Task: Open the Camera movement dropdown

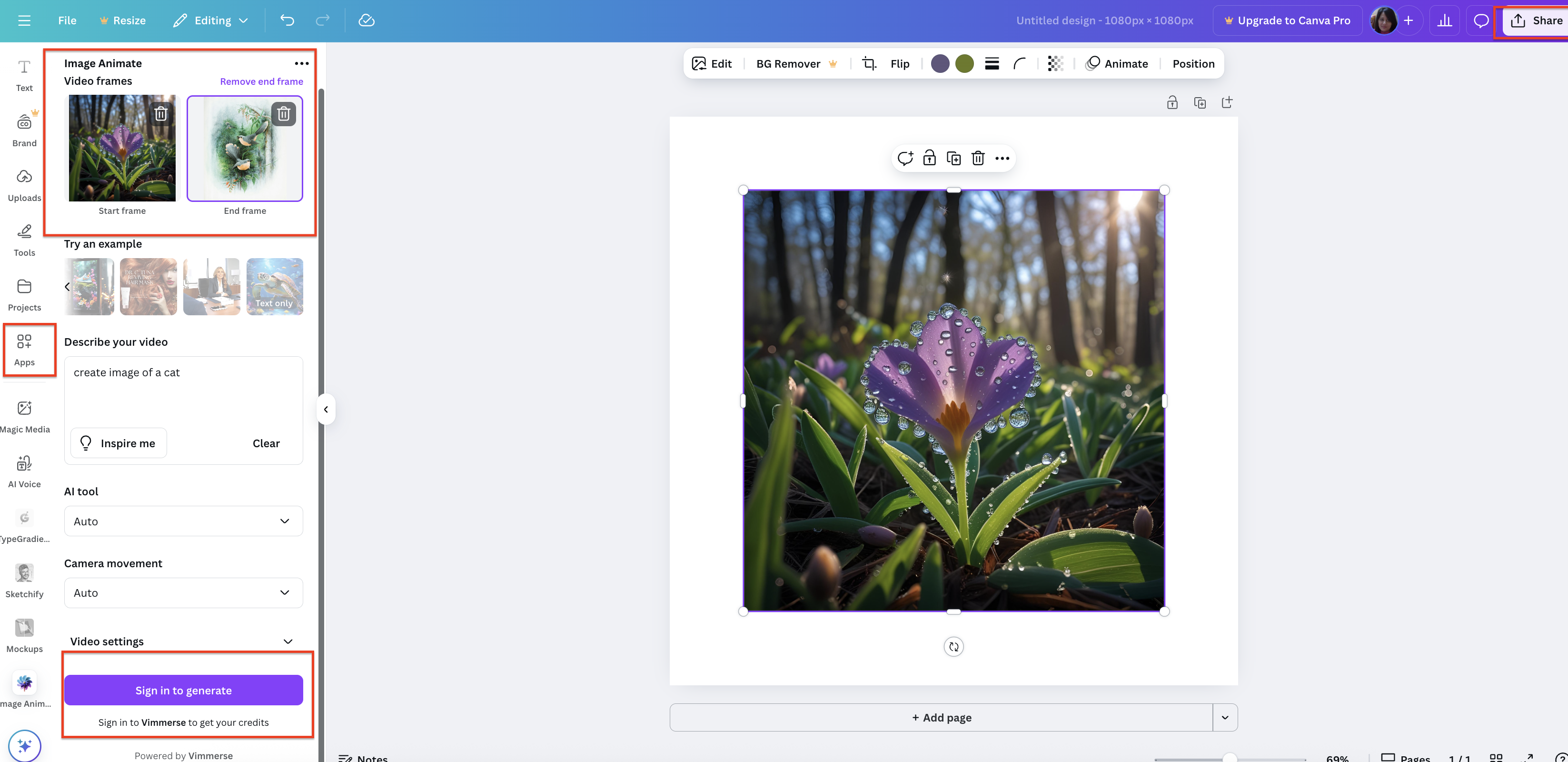Action: 183,592
